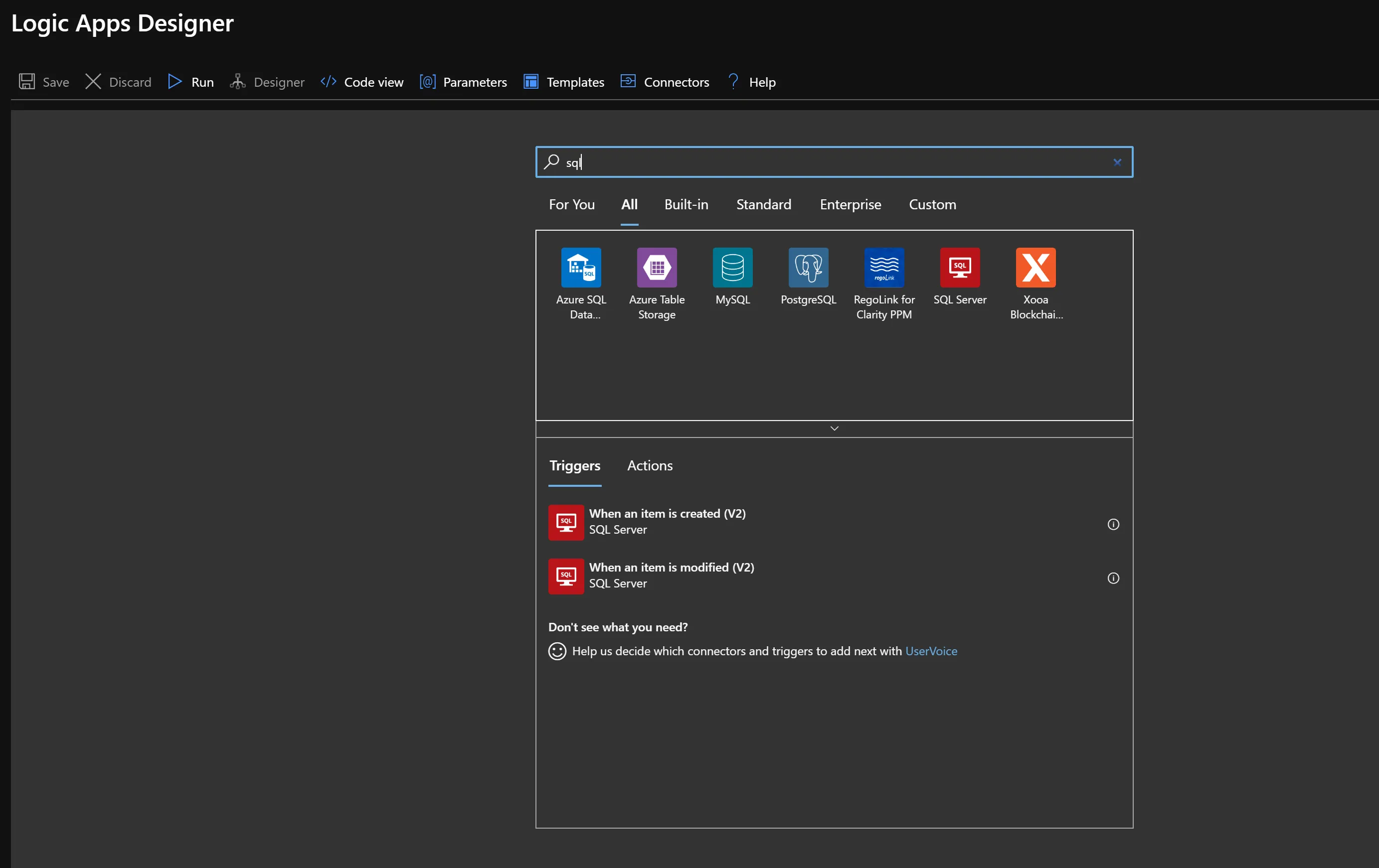
Task: Select the PostgreSQL connector icon
Action: (808, 267)
